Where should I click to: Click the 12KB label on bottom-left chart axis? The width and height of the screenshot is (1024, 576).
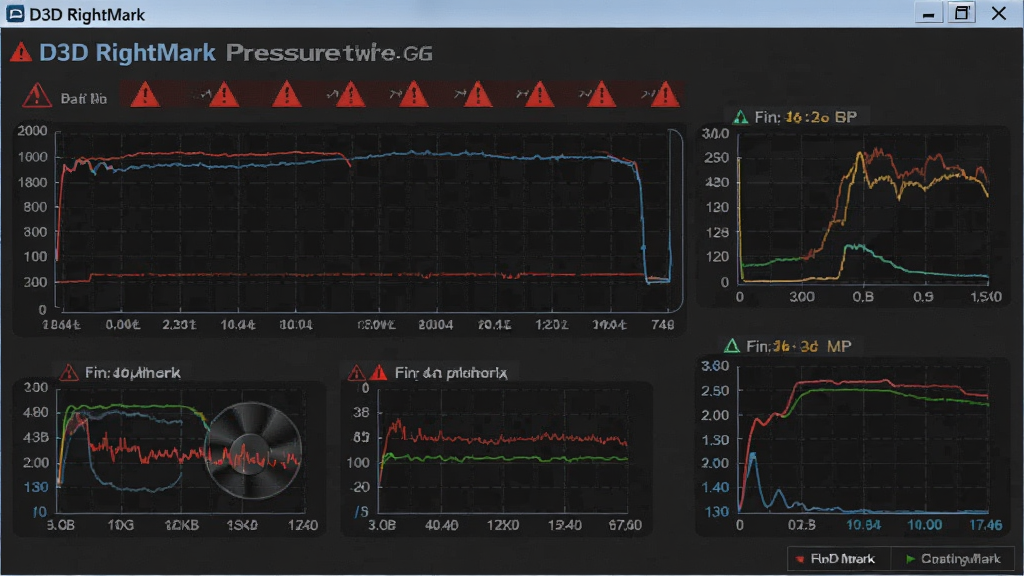[x=182, y=525]
